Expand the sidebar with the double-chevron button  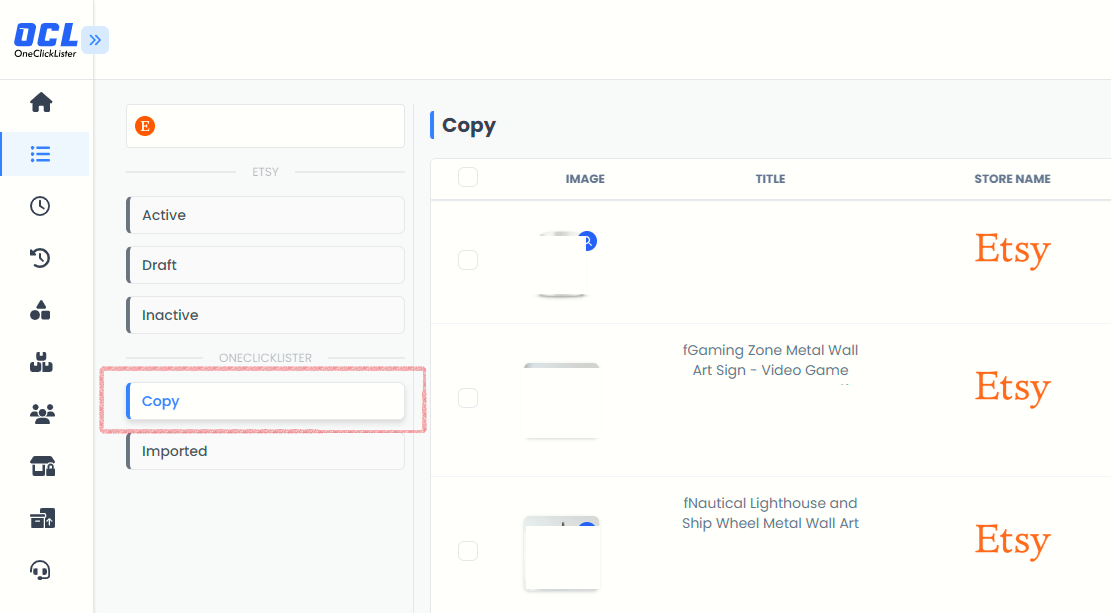point(95,40)
